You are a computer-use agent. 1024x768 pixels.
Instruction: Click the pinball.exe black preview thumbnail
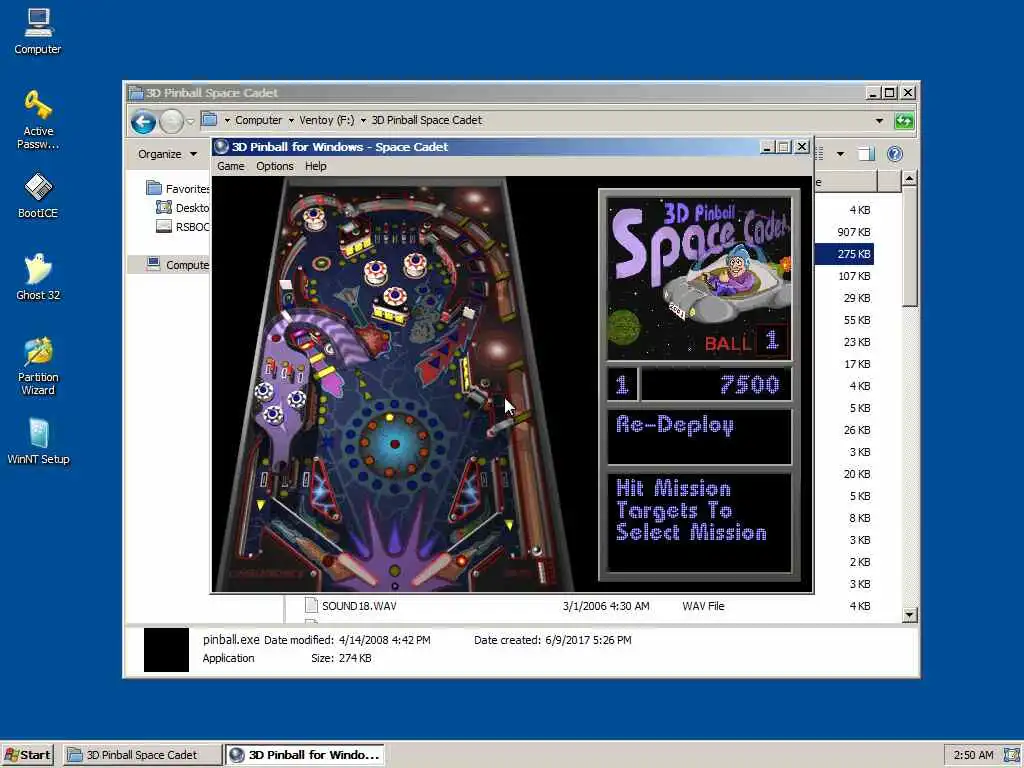pyautogui.click(x=166, y=650)
